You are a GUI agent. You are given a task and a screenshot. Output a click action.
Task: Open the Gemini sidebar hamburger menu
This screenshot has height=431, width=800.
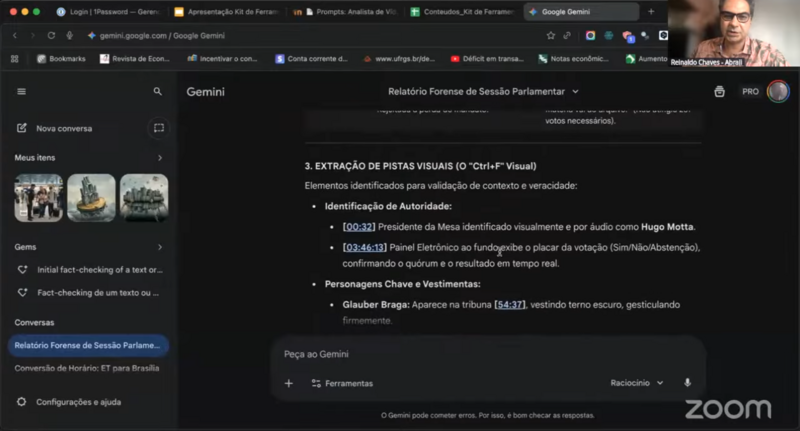[x=21, y=92]
